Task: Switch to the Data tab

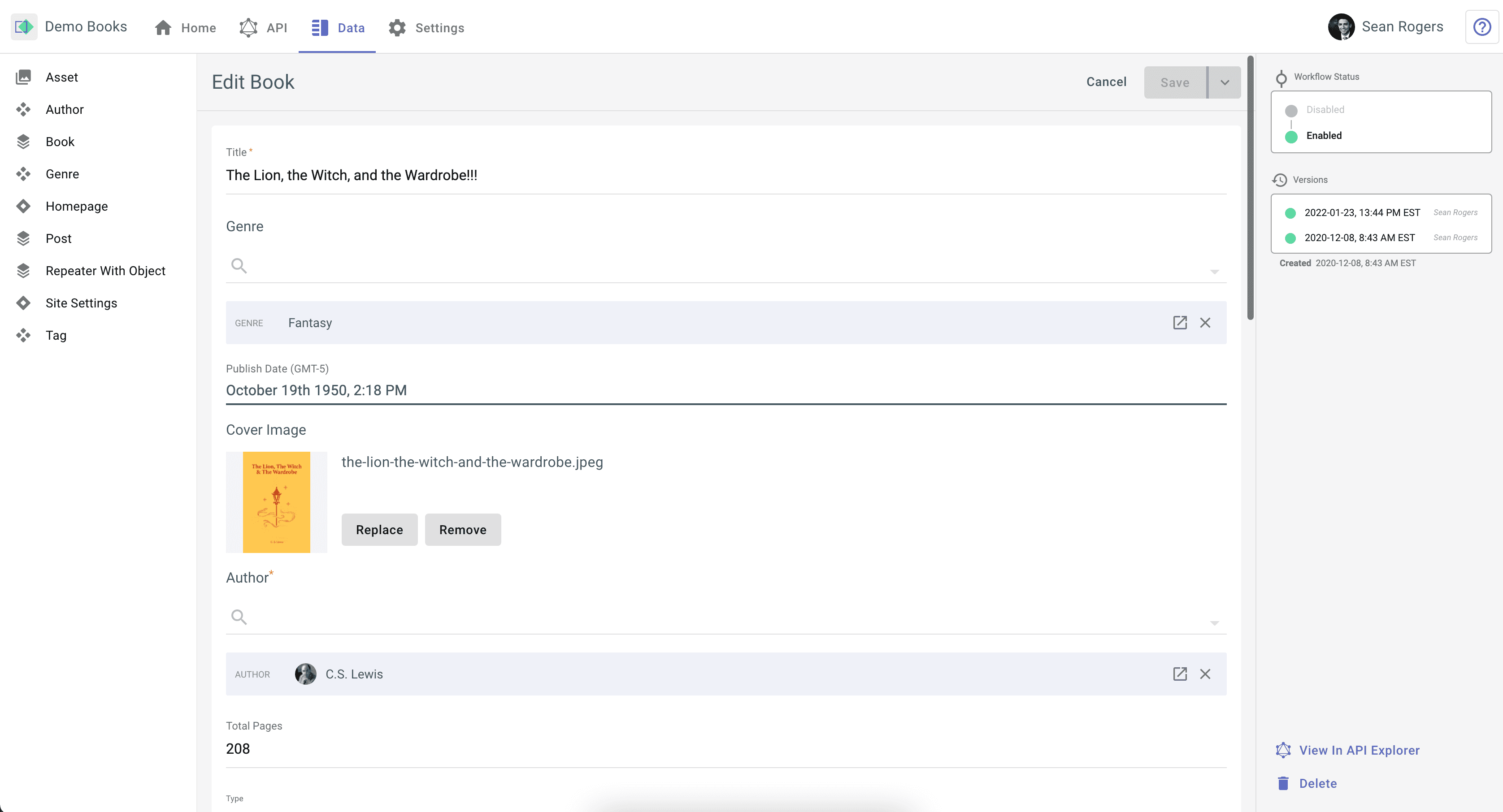Action: click(x=337, y=27)
